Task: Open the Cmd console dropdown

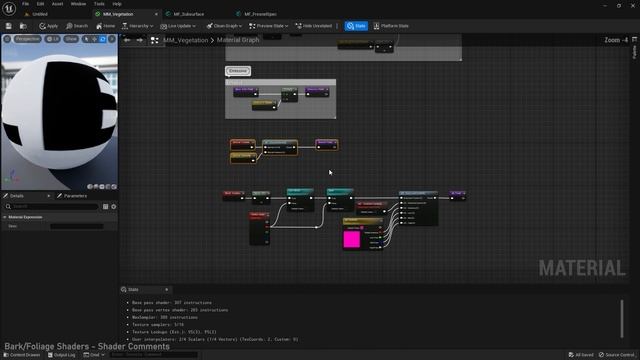Action: click(94, 355)
